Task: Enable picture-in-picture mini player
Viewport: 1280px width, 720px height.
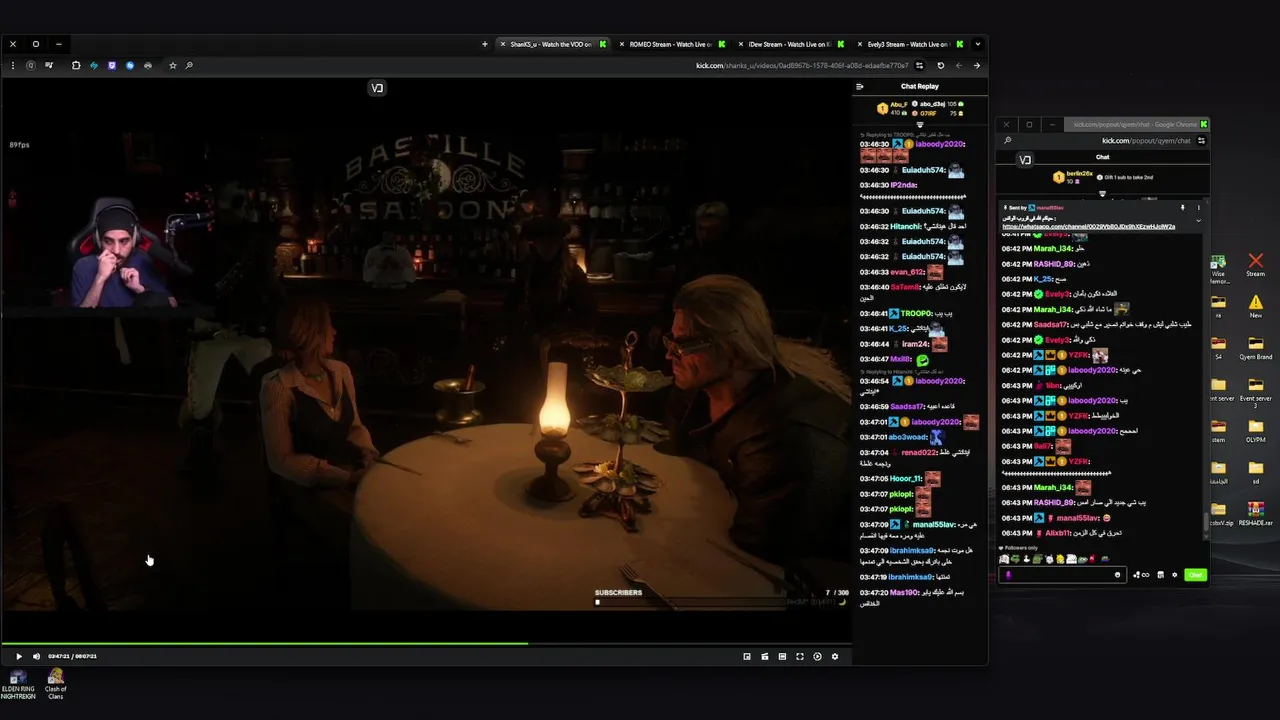Action: tap(747, 656)
